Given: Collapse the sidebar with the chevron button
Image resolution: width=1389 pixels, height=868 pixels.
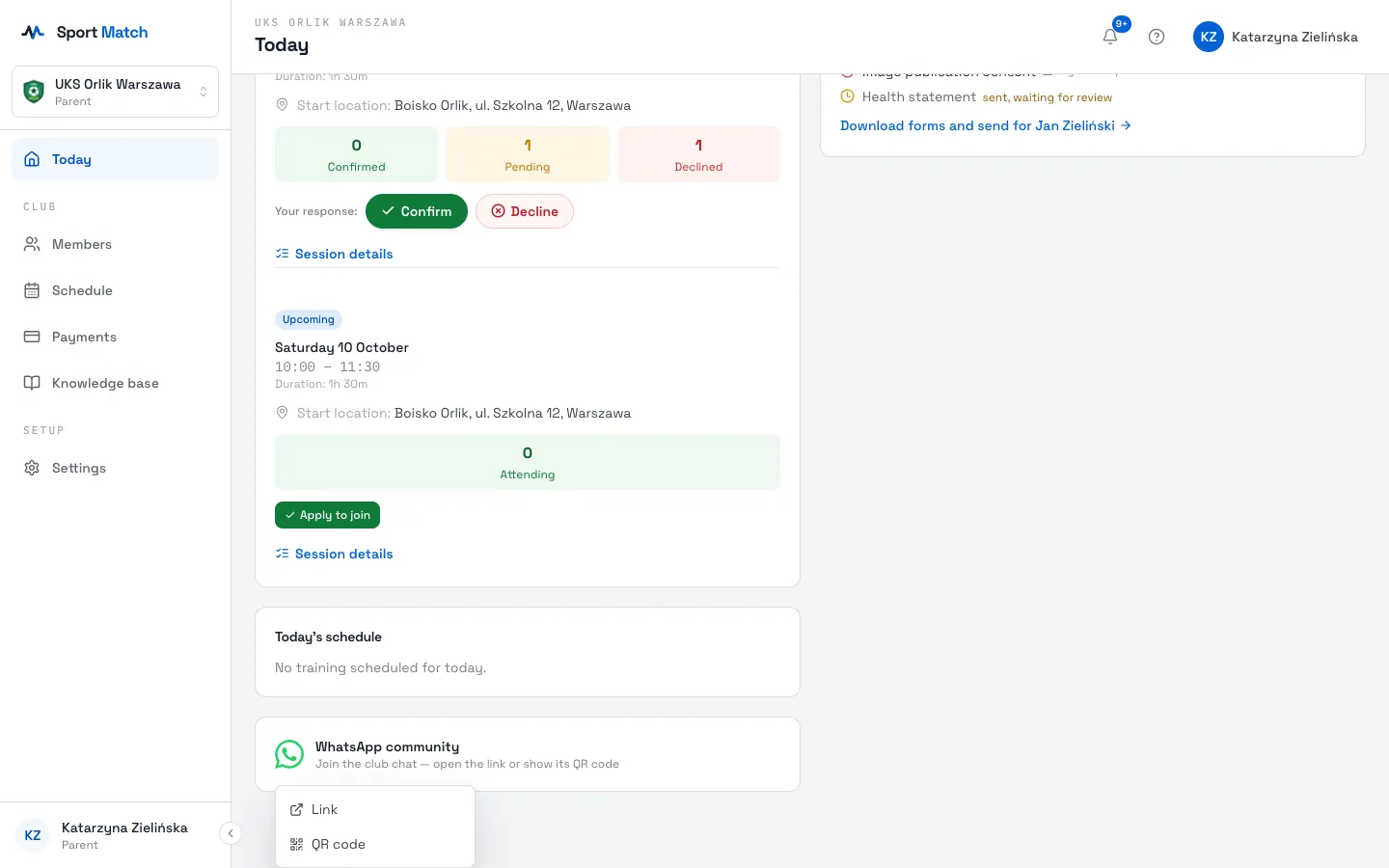Looking at the screenshot, I should (231, 833).
